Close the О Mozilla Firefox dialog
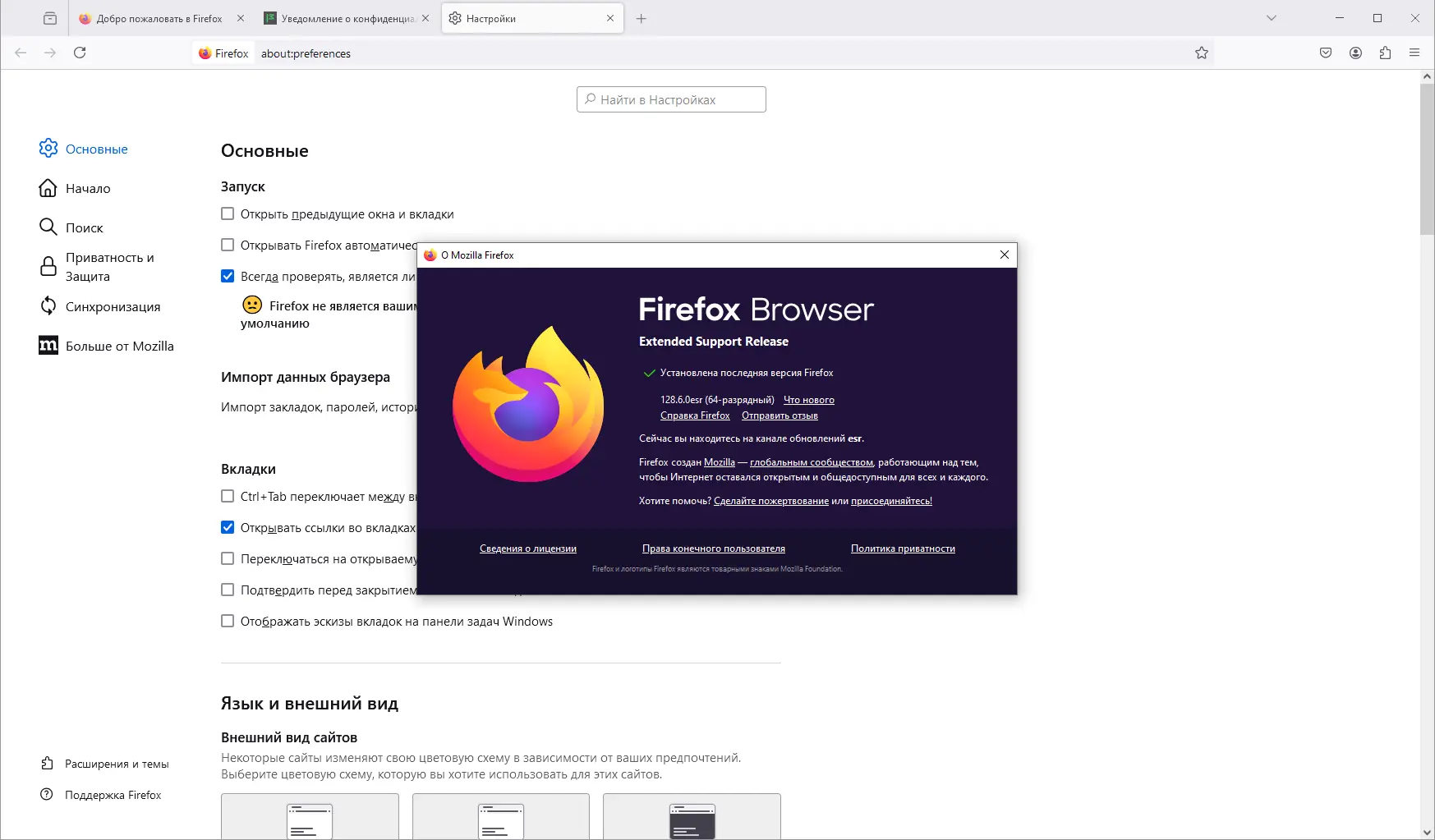This screenshot has width=1435, height=840. click(x=1004, y=255)
